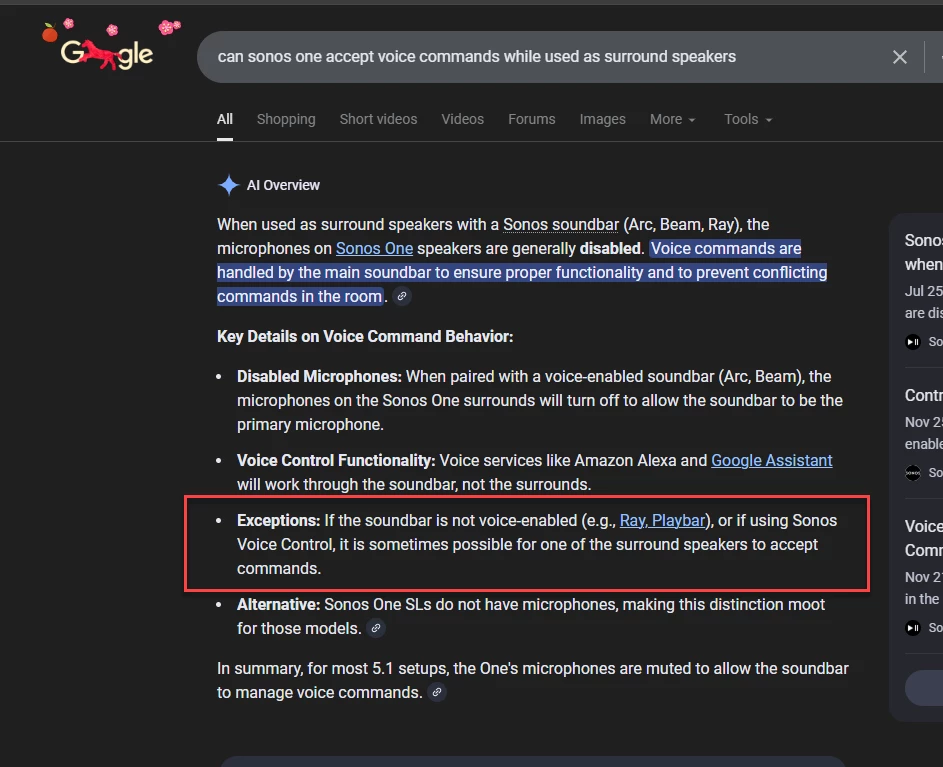Click the AI Overview sparkle icon

(x=229, y=185)
